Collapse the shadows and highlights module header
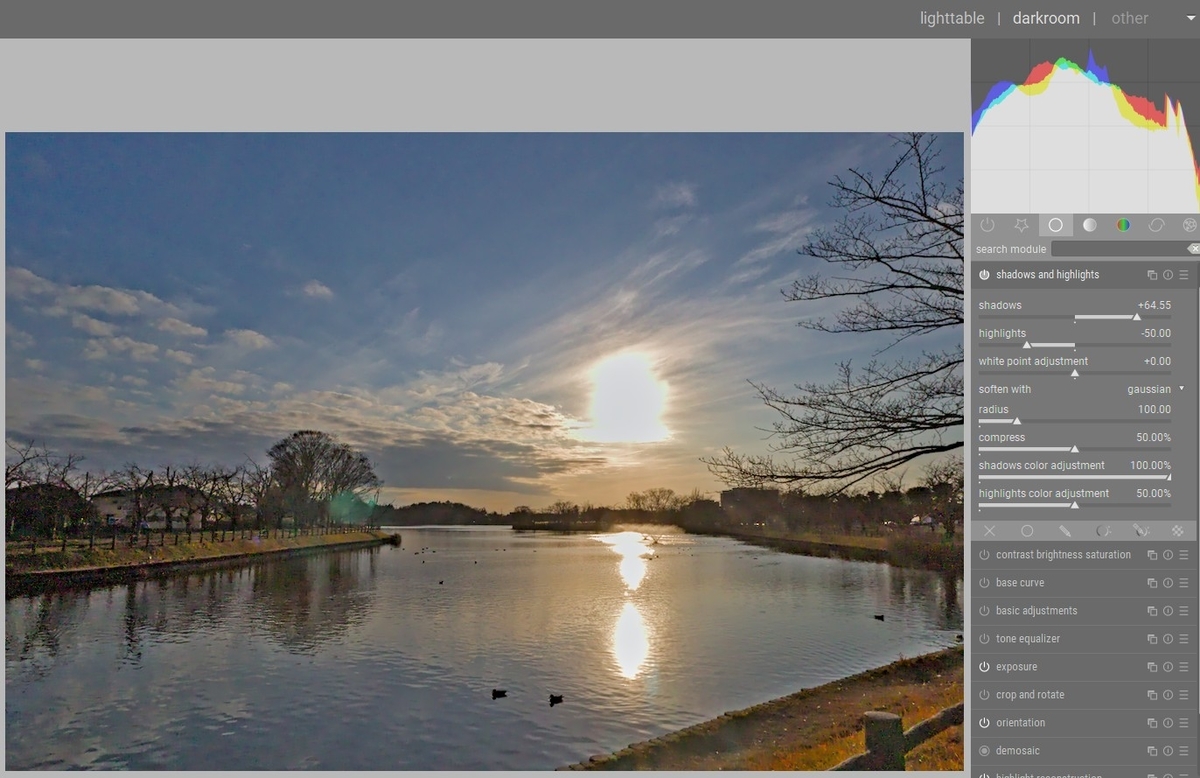Viewport: 1200px width, 778px height. [x=1047, y=275]
